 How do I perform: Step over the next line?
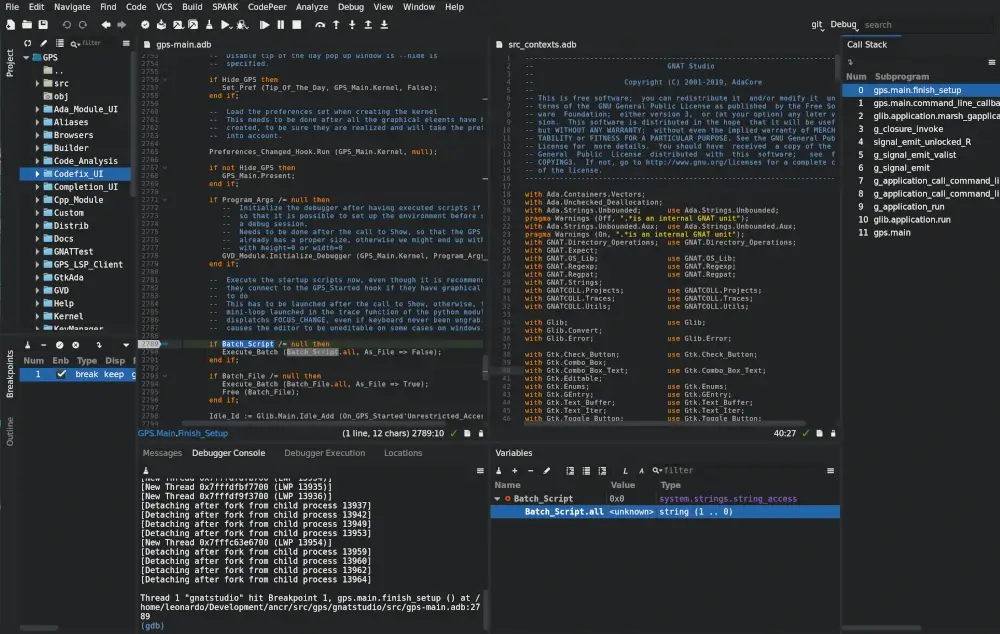tap(320, 25)
